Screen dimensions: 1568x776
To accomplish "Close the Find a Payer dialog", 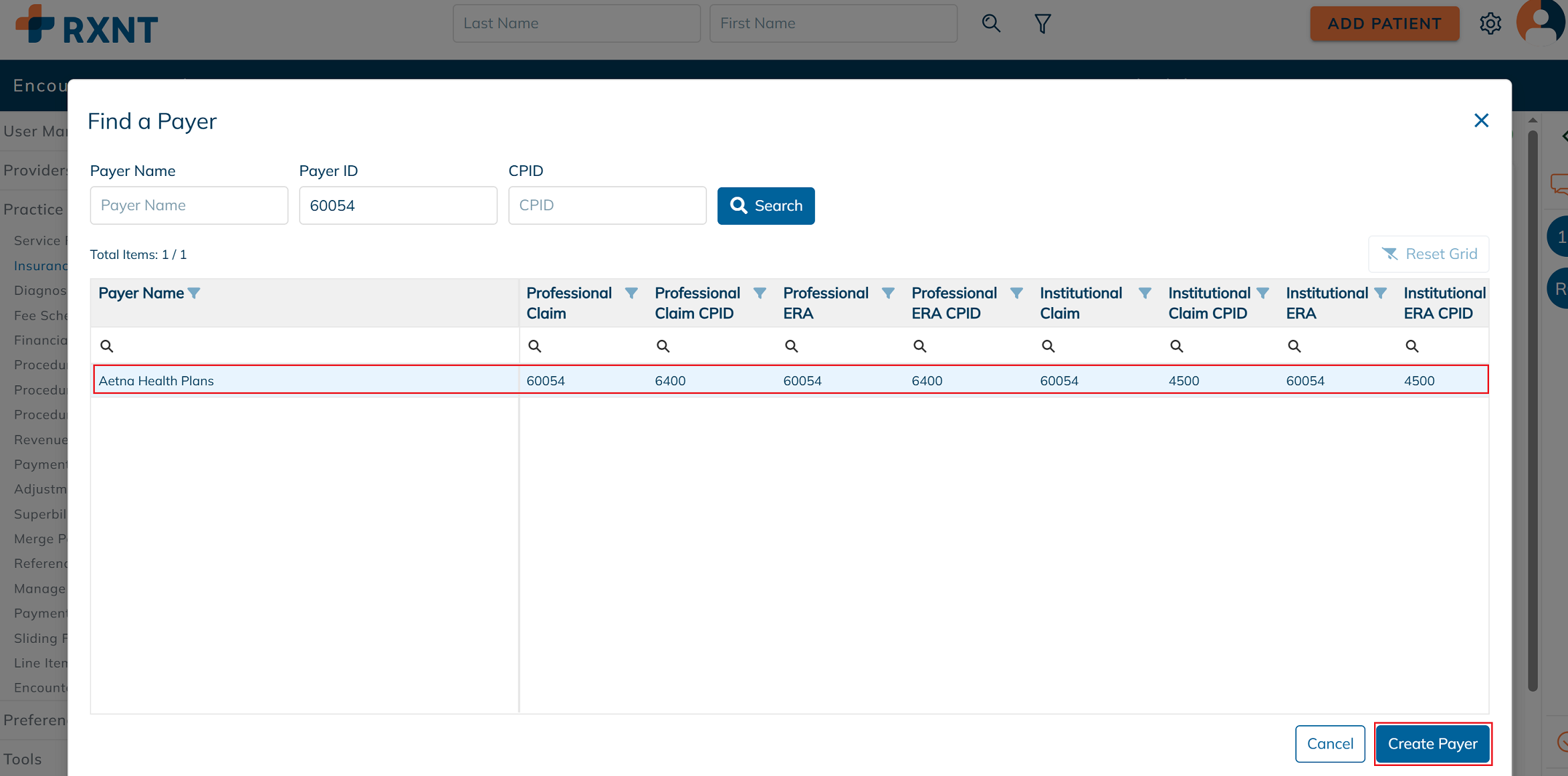I will [x=1481, y=120].
